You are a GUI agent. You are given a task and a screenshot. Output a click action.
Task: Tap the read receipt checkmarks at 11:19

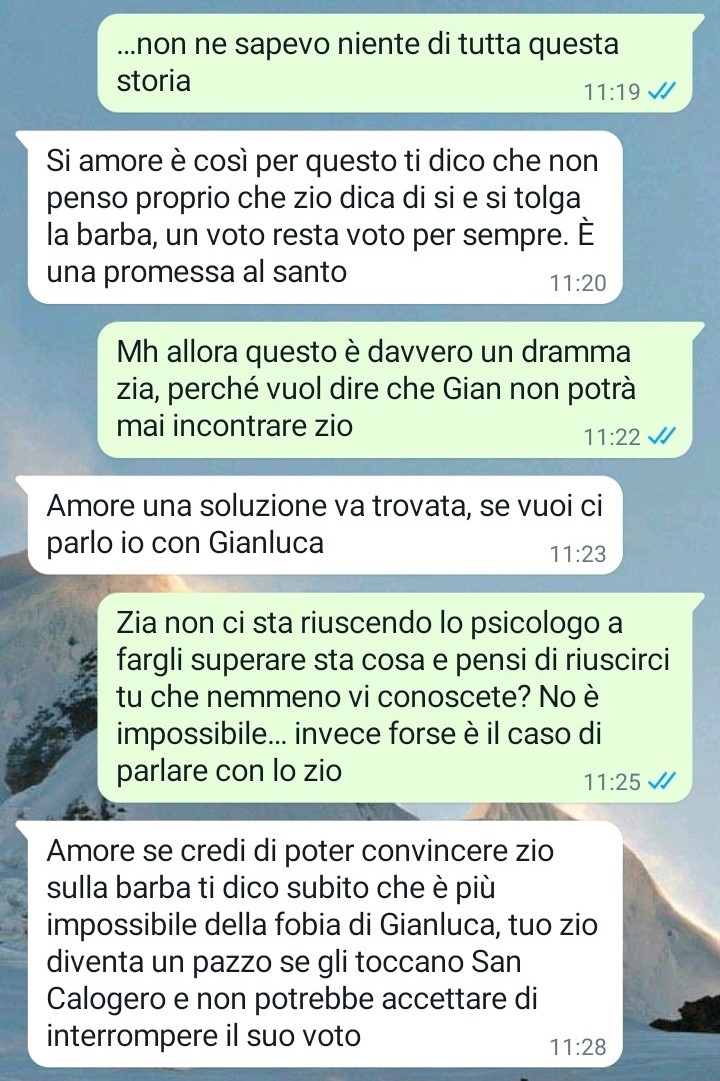pos(661,91)
